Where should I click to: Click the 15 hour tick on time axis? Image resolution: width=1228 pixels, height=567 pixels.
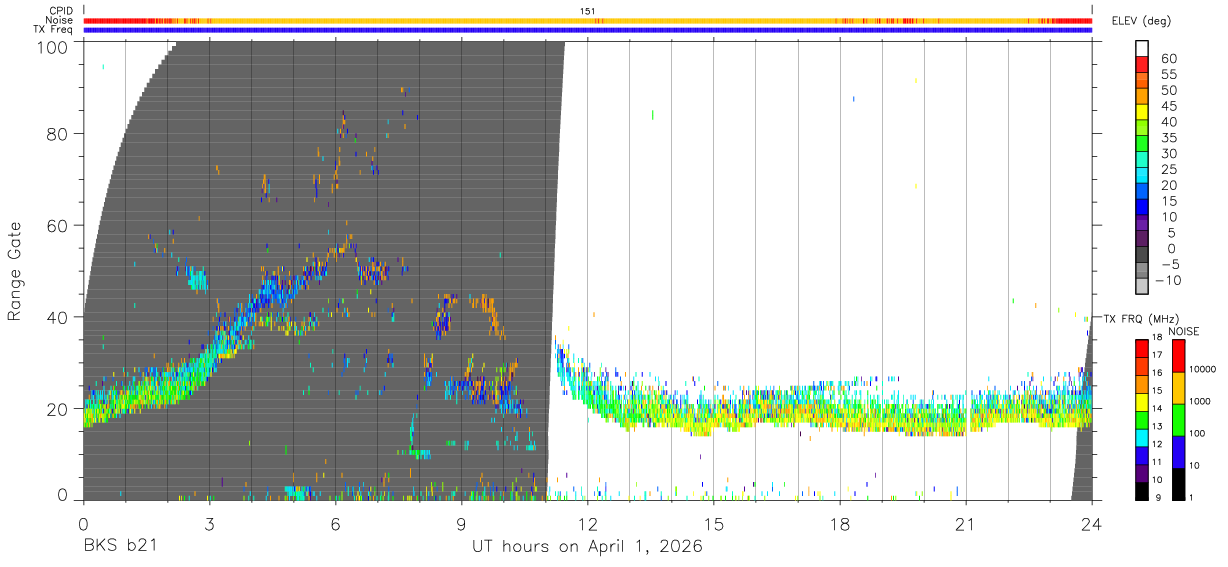pos(714,523)
